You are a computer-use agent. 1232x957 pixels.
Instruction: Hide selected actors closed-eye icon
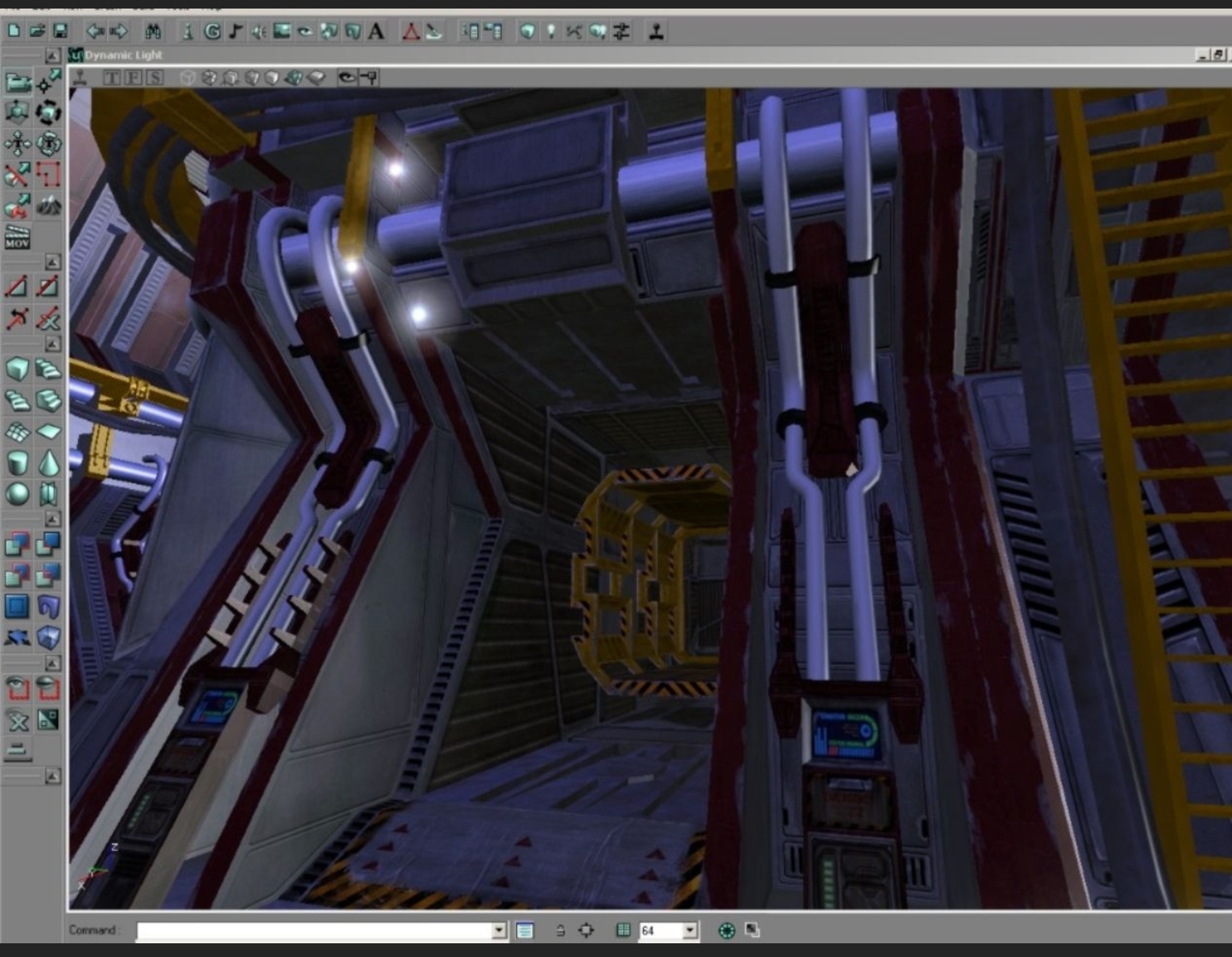[49, 688]
